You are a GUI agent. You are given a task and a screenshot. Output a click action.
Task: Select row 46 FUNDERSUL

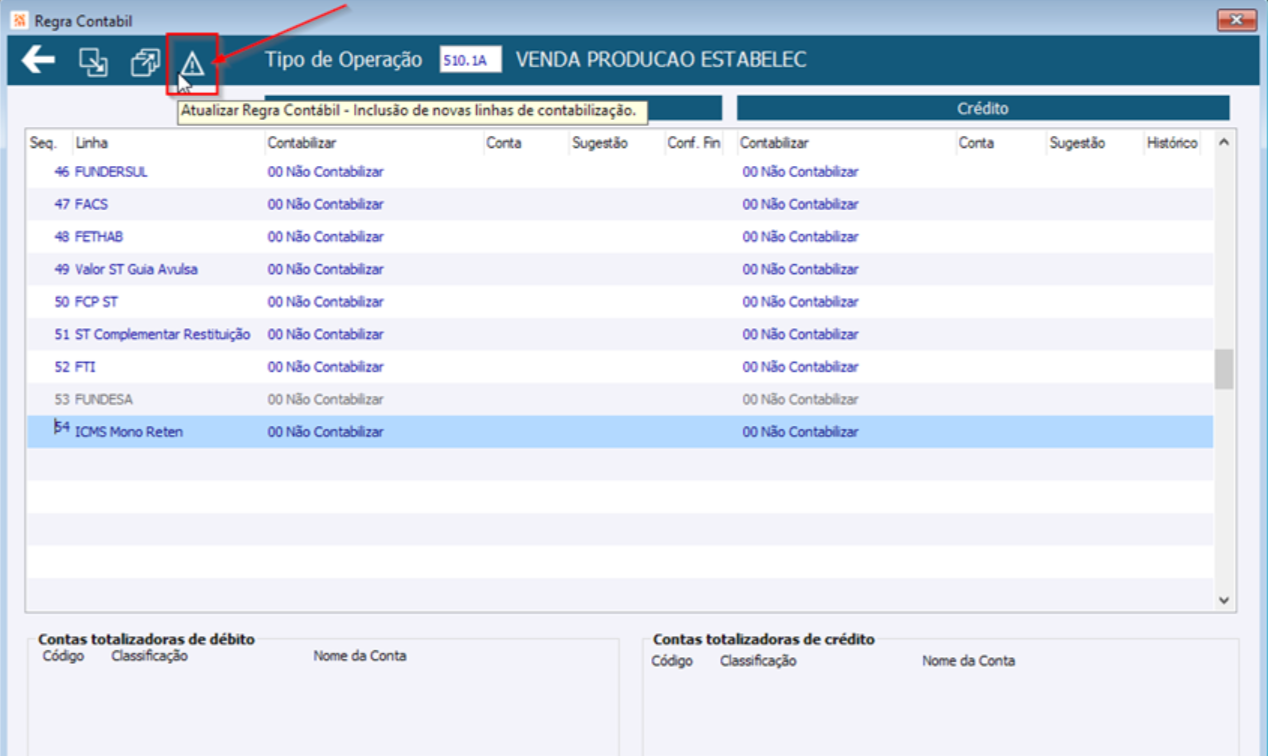pos(619,172)
